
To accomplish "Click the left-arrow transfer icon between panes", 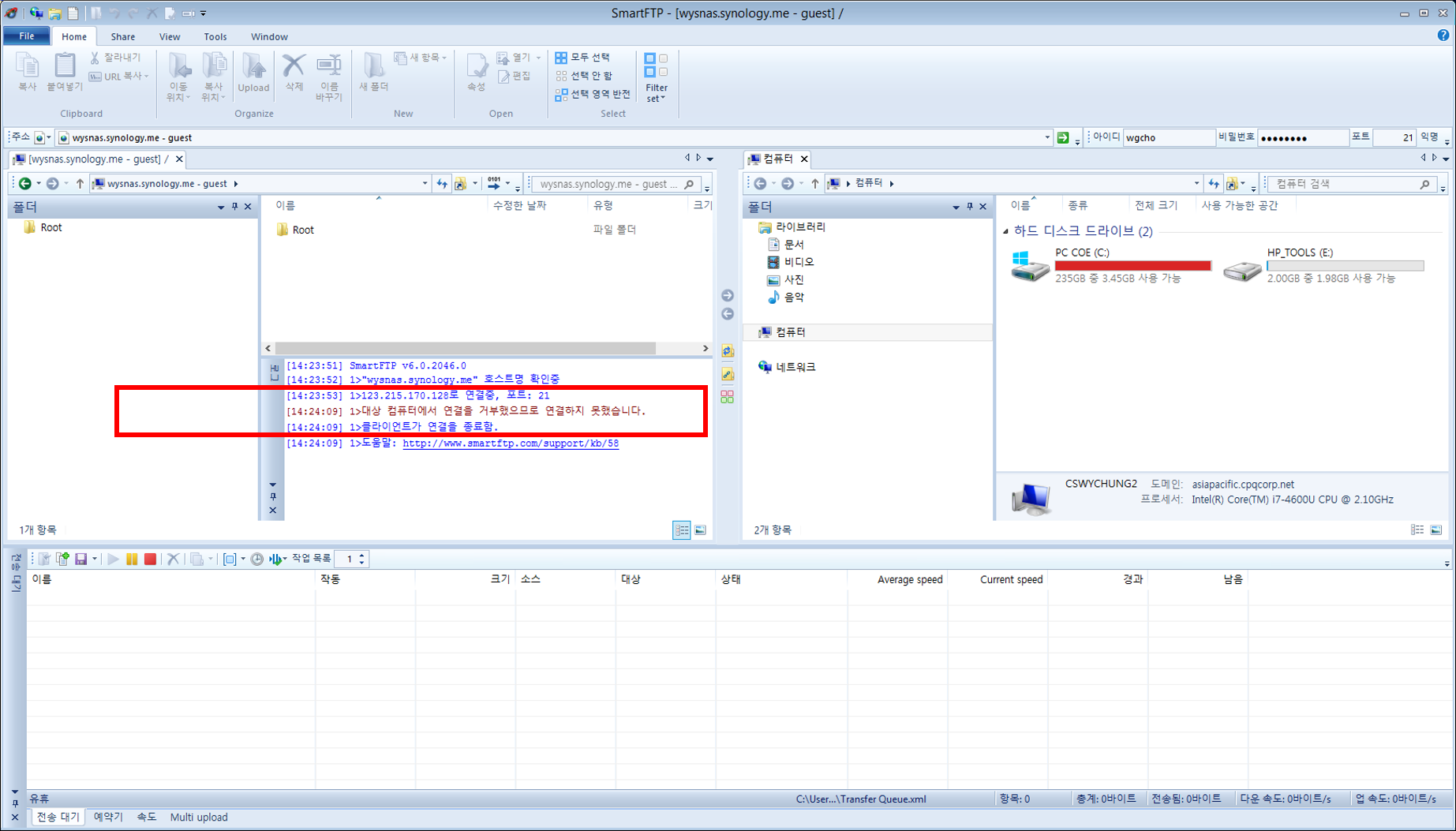I will [728, 314].
